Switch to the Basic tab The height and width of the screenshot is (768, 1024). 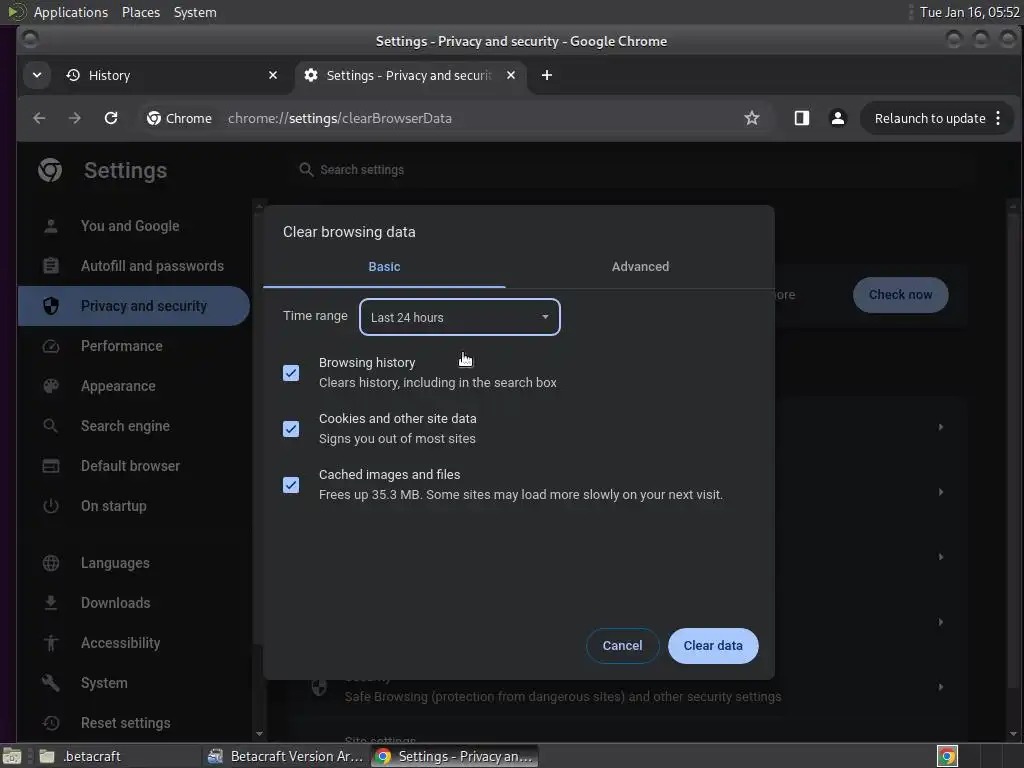384,266
